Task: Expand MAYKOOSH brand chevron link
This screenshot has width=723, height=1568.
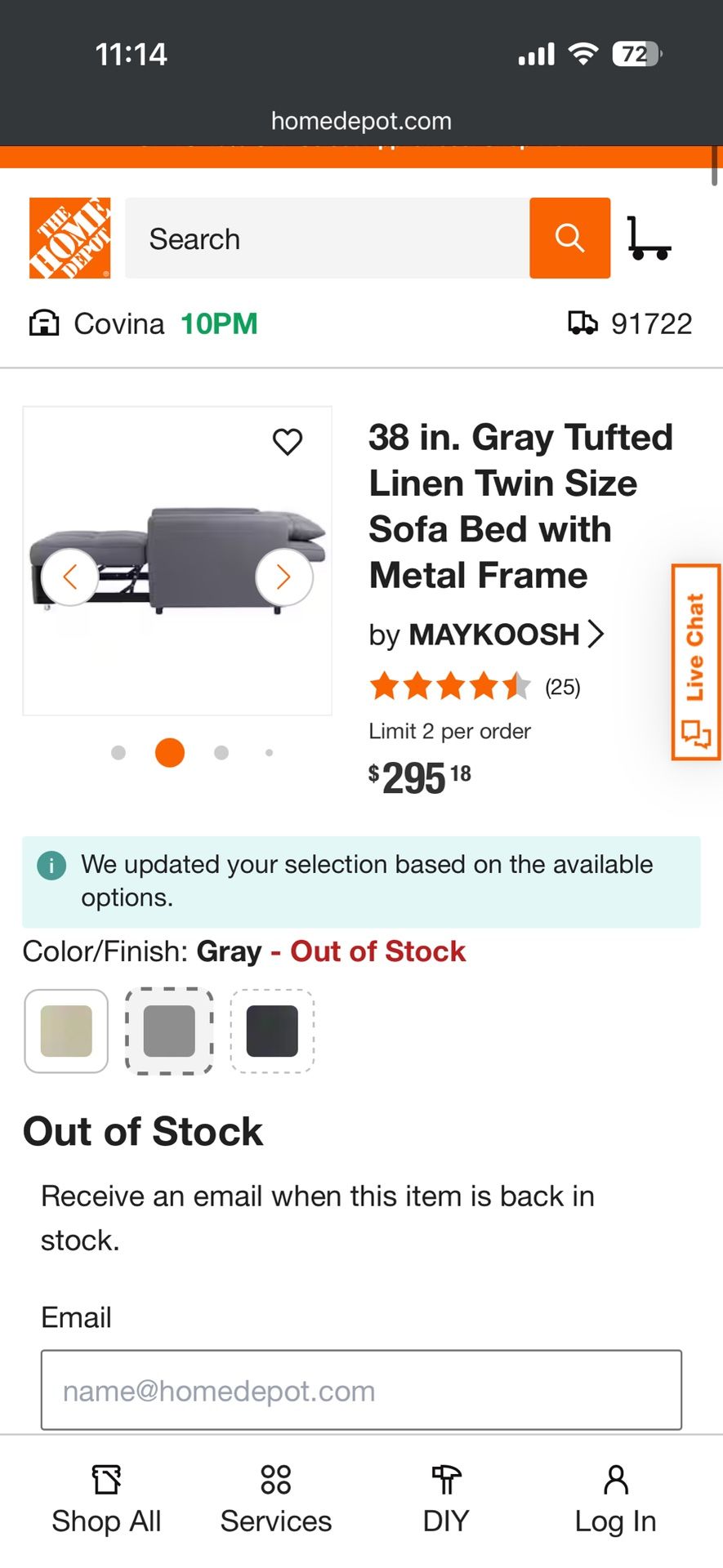Action: point(596,634)
